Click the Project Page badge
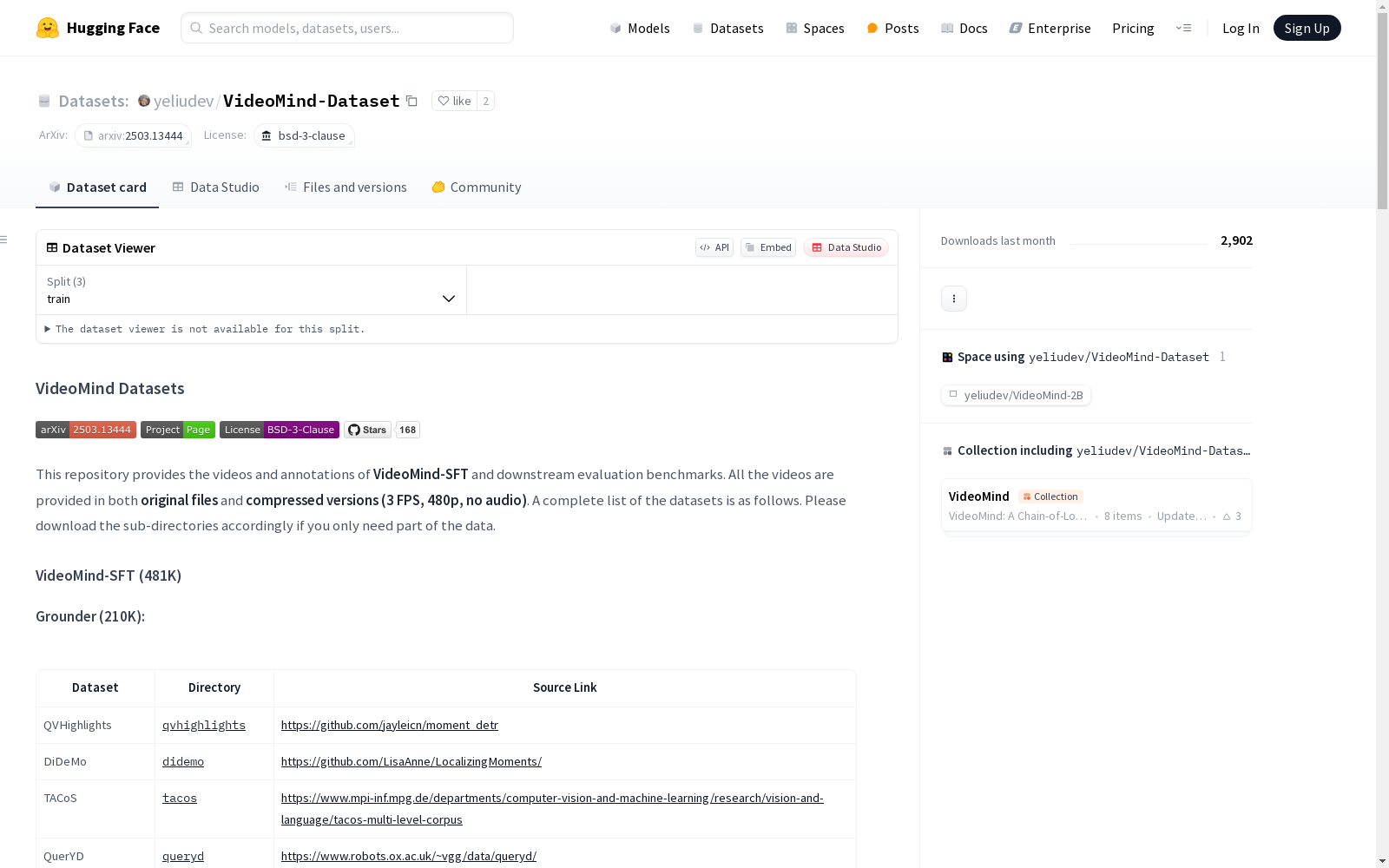Image resolution: width=1389 pixels, height=868 pixels. click(x=178, y=430)
